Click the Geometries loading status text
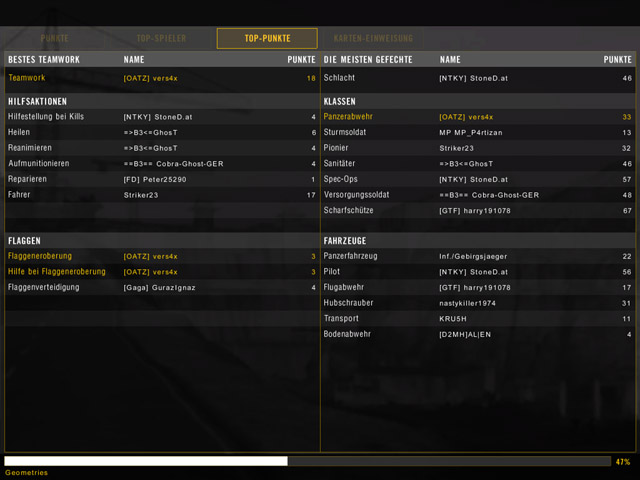 click(26, 473)
